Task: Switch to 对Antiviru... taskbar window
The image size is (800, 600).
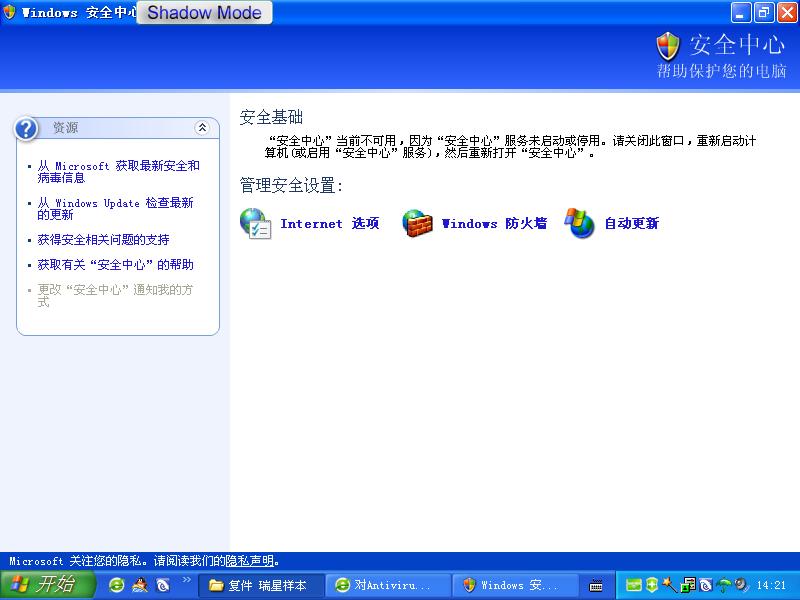Action: tap(388, 585)
